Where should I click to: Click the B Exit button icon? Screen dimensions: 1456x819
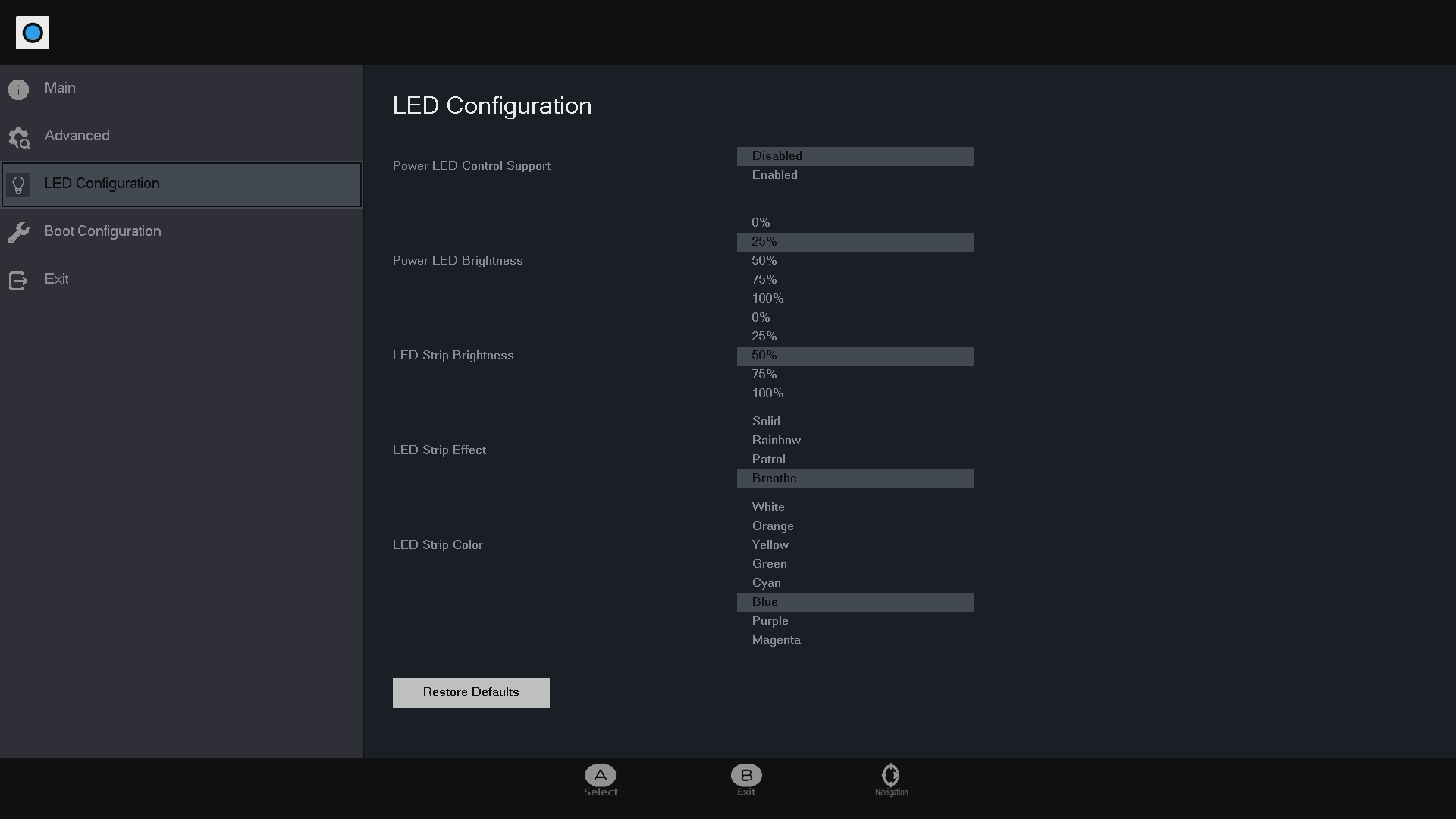click(x=746, y=775)
